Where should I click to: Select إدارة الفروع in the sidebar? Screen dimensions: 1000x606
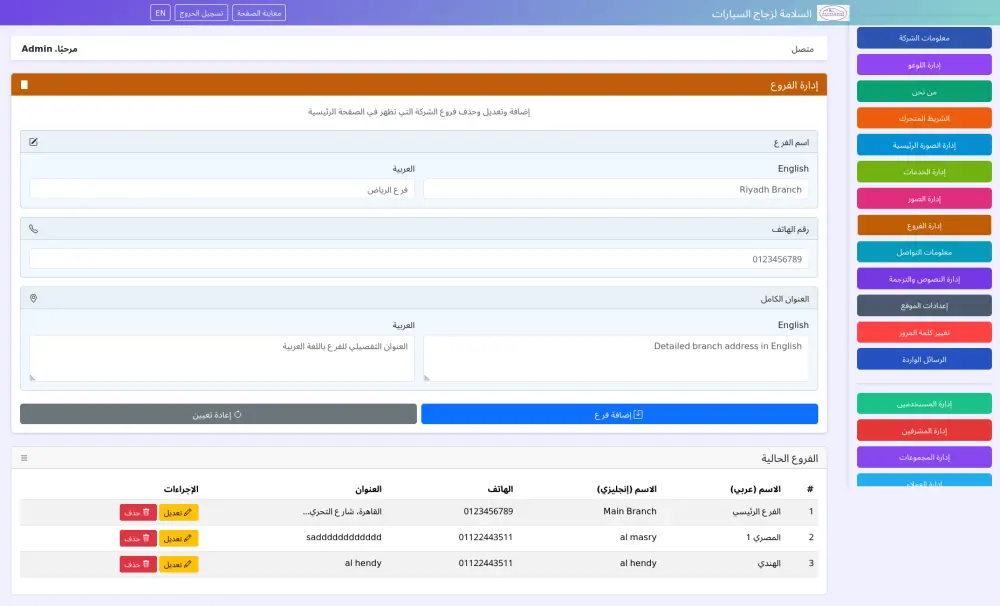924,226
